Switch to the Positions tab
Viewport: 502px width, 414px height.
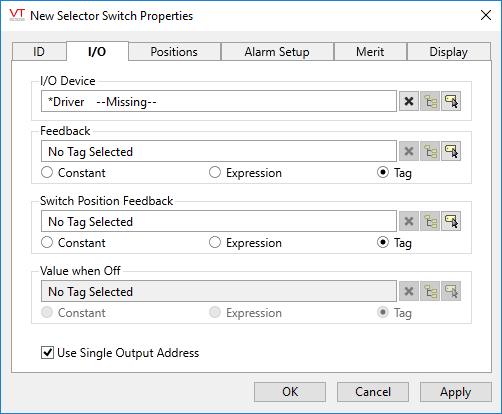(x=174, y=52)
